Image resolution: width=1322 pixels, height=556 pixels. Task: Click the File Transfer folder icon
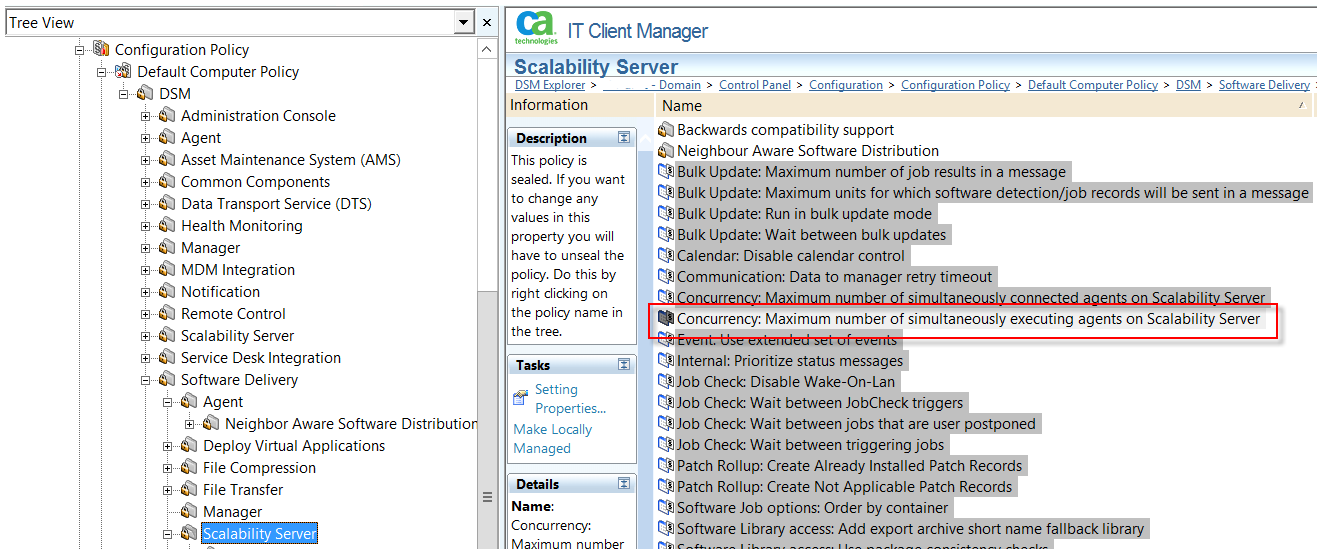click(189, 489)
